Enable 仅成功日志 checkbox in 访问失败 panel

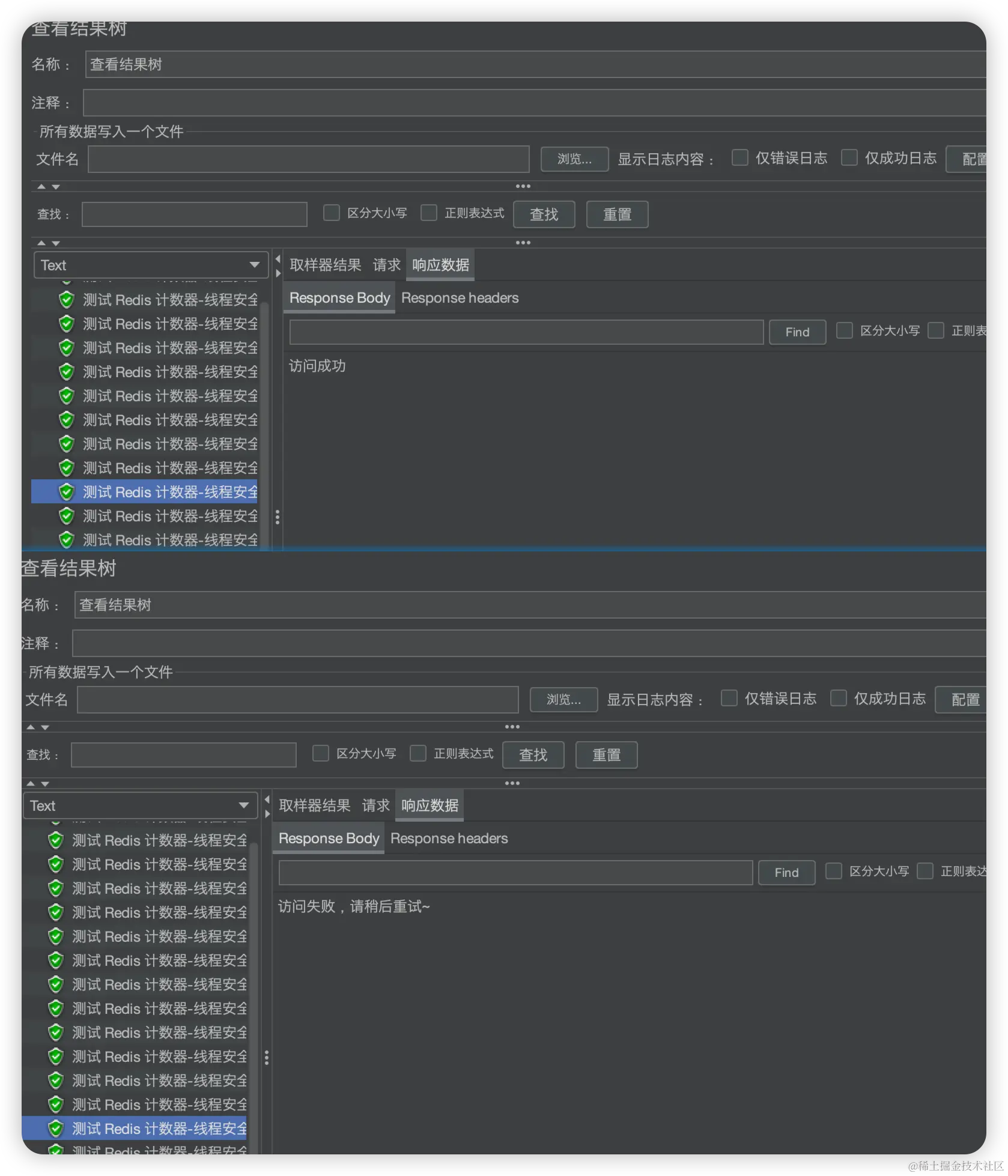coord(838,699)
